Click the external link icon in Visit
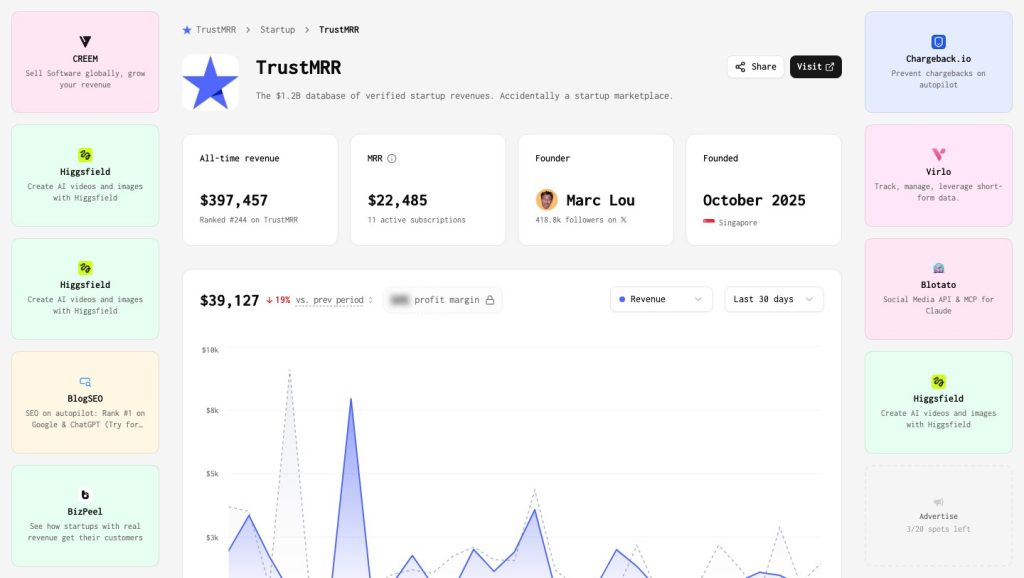The height and width of the screenshot is (578, 1024). pyautogui.click(x=829, y=67)
